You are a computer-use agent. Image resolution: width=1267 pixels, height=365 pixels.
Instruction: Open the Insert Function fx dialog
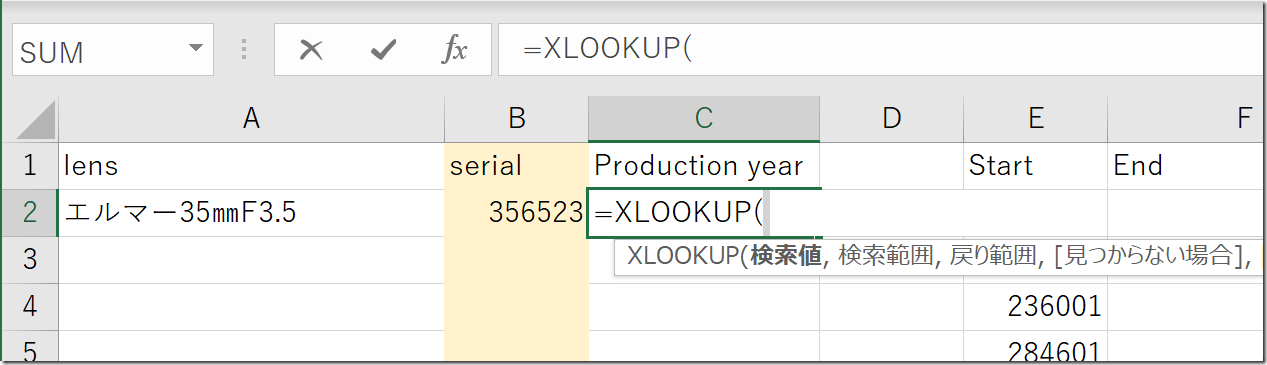[455, 50]
